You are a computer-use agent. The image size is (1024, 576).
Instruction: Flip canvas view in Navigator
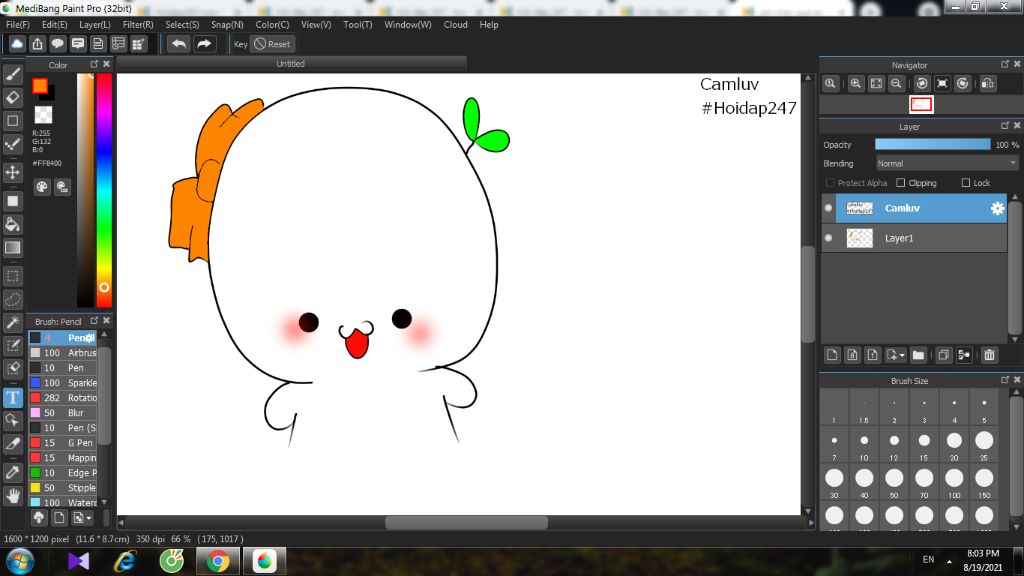click(988, 84)
